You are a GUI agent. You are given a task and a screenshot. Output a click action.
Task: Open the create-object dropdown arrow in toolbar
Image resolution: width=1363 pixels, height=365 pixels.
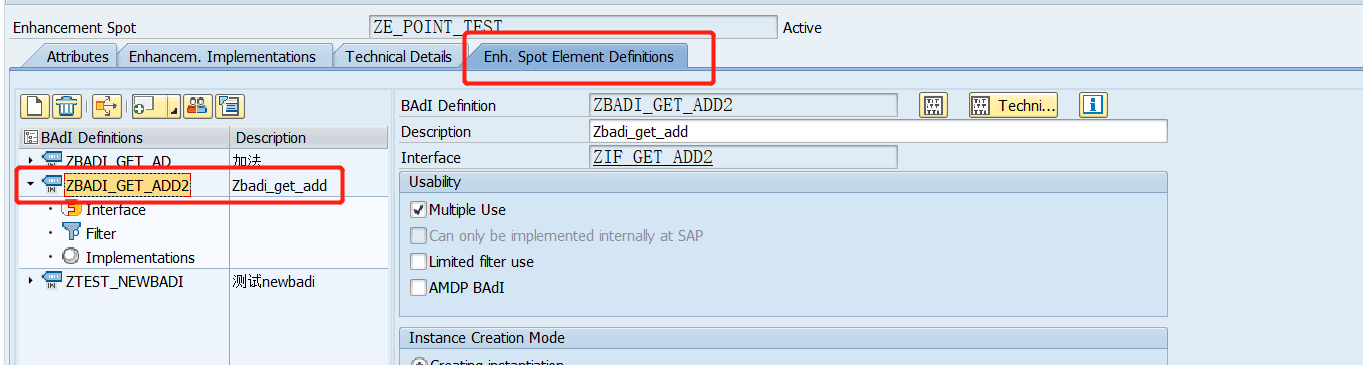(x=174, y=108)
